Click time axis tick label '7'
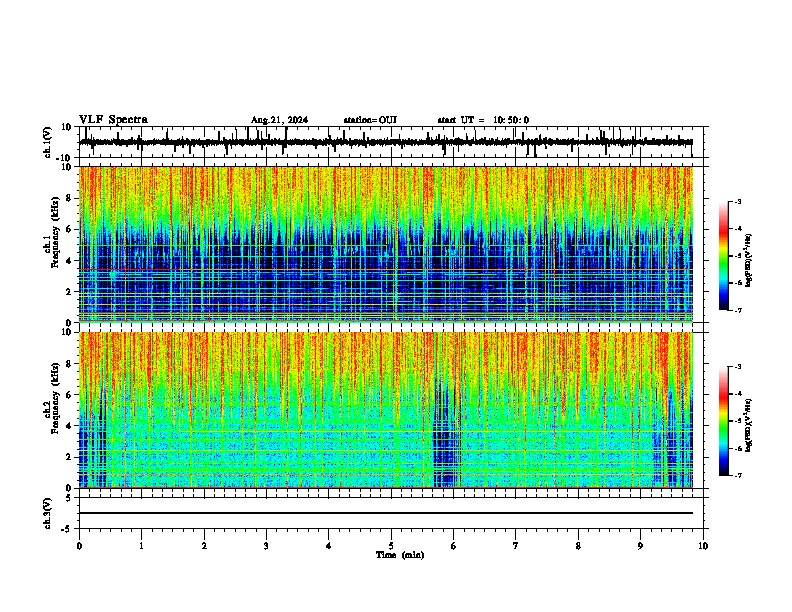 point(516,546)
